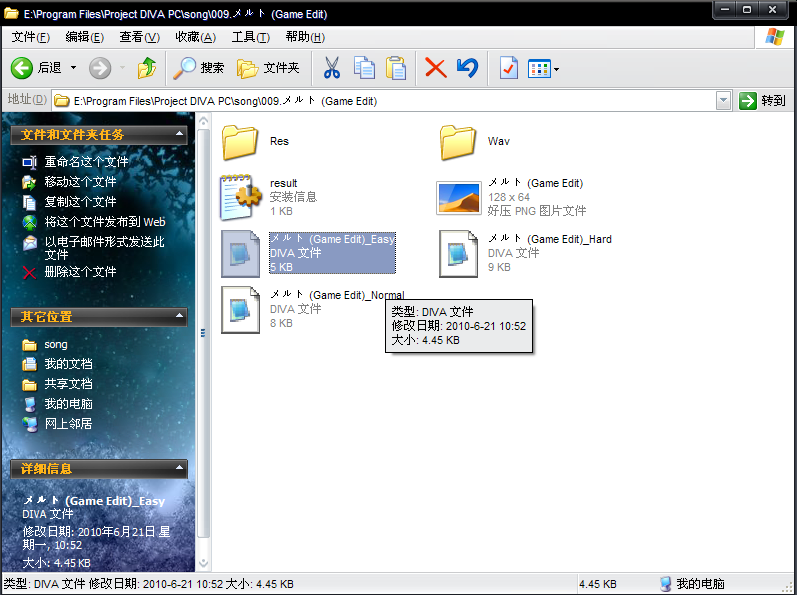
Task: Click the 重命名这个文件 link
Action: pyautogui.click(x=86, y=162)
